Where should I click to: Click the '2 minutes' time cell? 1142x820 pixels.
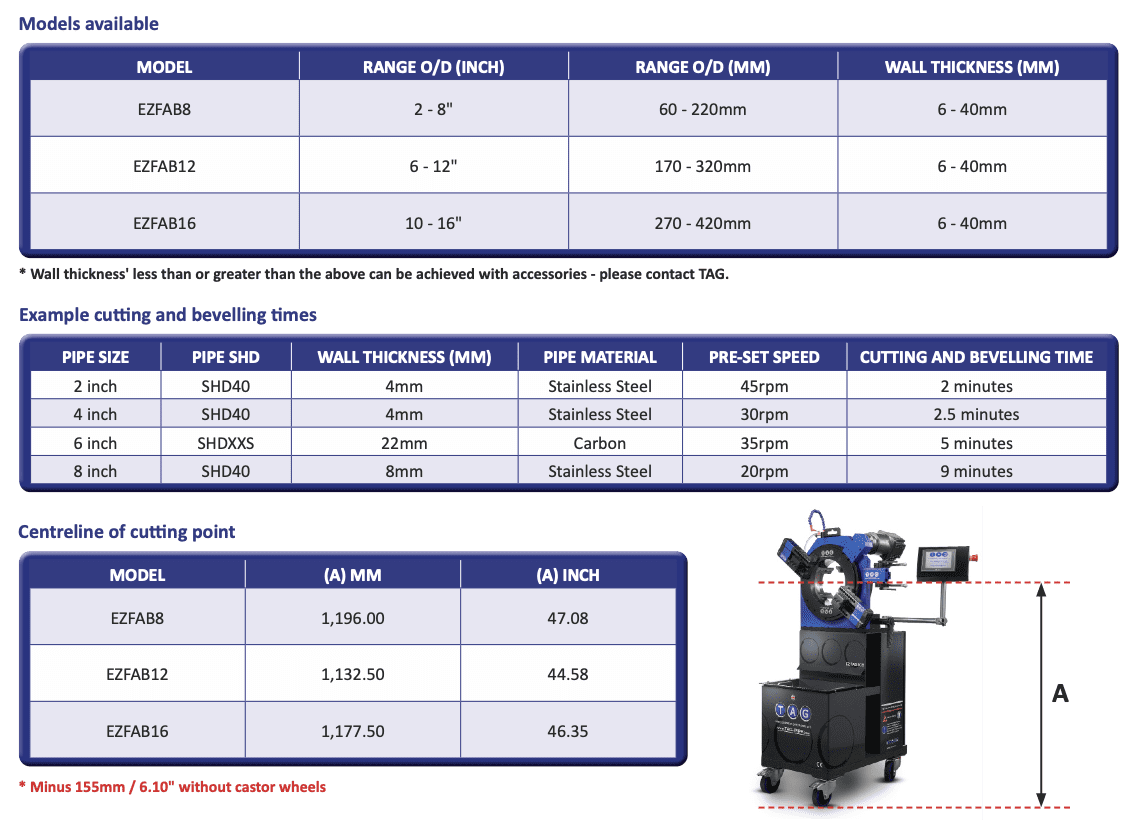tap(977, 386)
